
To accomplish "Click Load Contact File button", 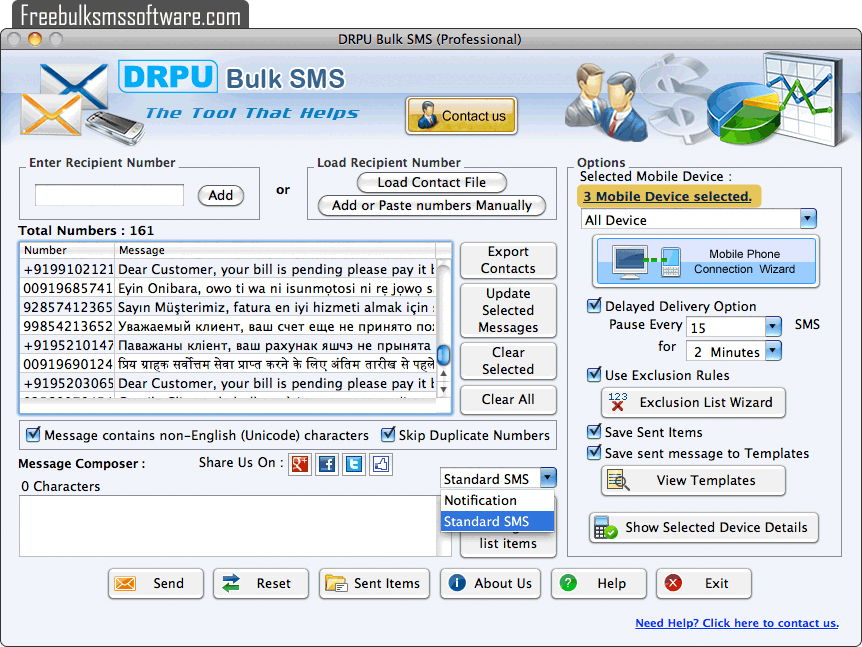I will coord(432,183).
